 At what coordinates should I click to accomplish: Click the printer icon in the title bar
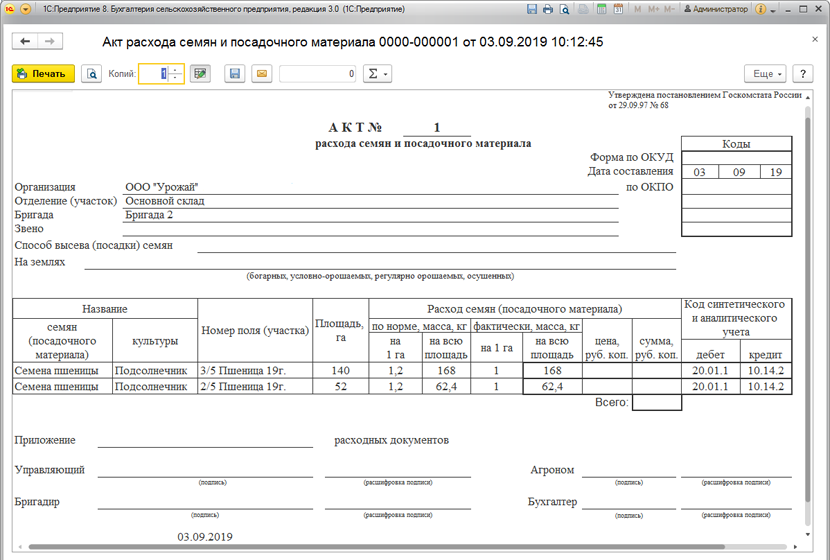coord(548,9)
